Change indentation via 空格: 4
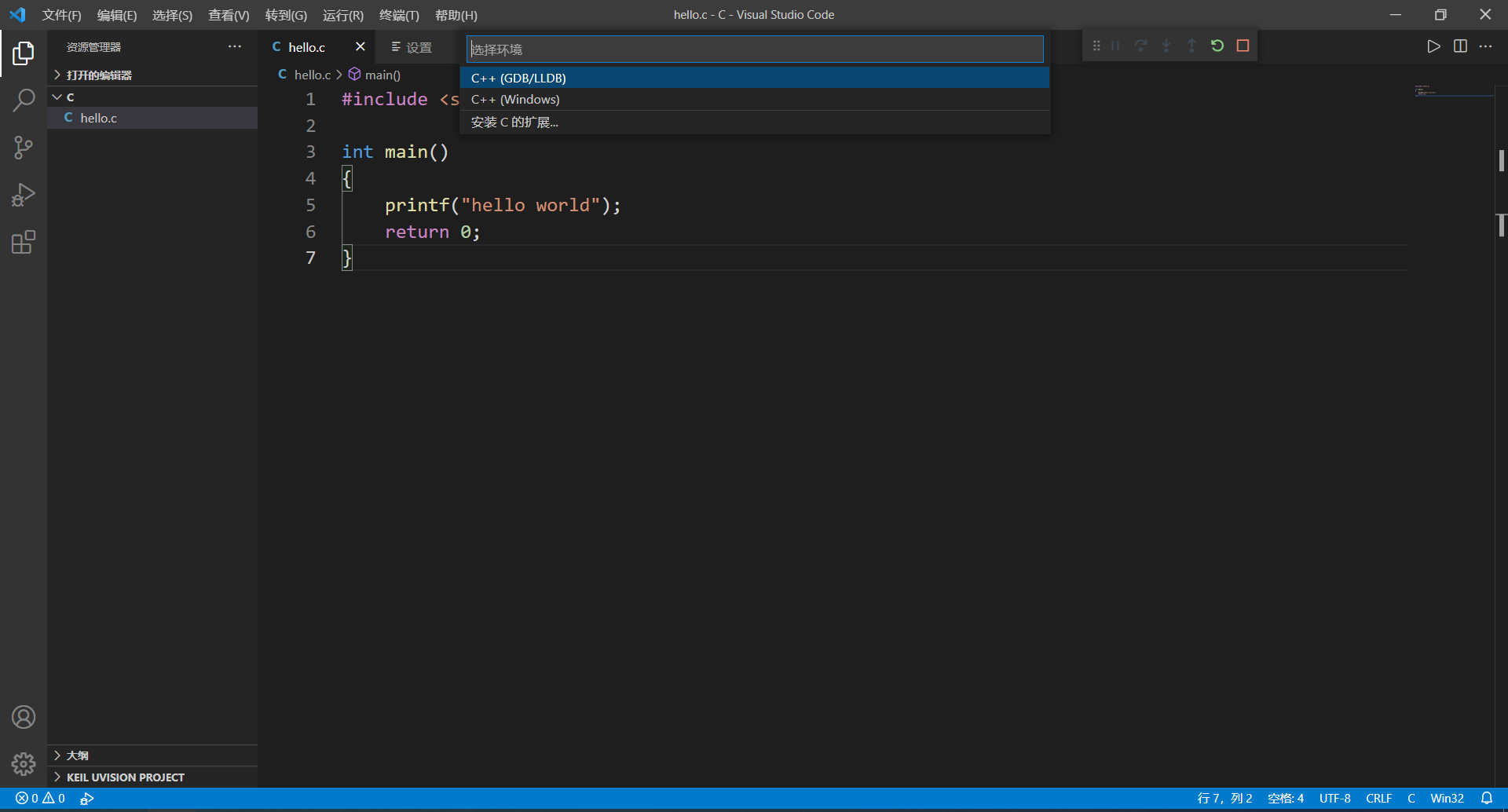 point(1286,798)
